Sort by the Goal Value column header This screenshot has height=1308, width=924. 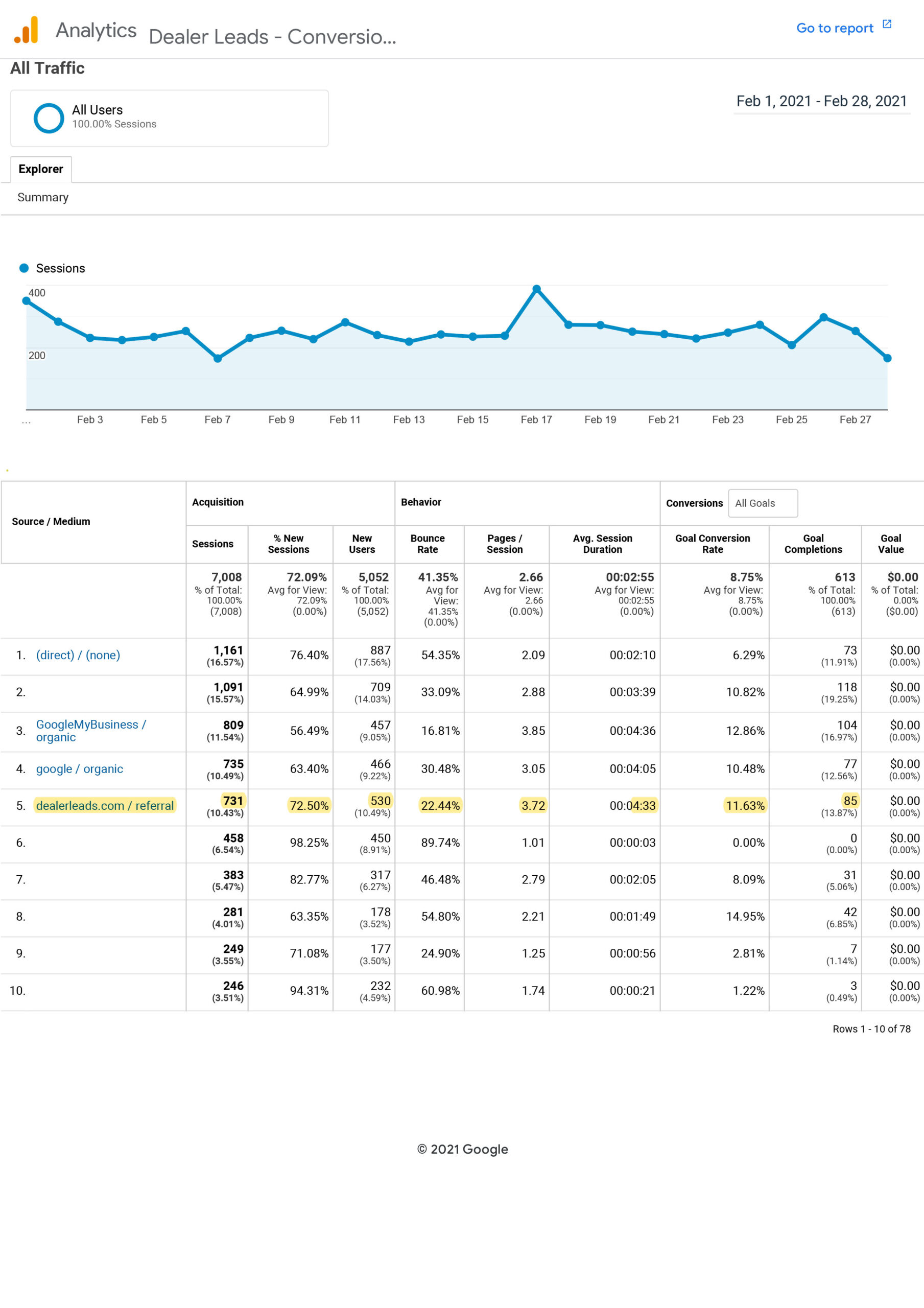[x=890, y=544]
